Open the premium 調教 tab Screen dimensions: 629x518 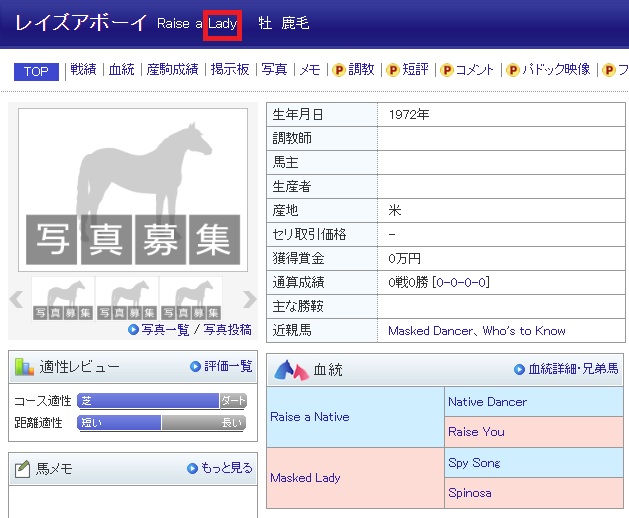click(x=361, y=69)
